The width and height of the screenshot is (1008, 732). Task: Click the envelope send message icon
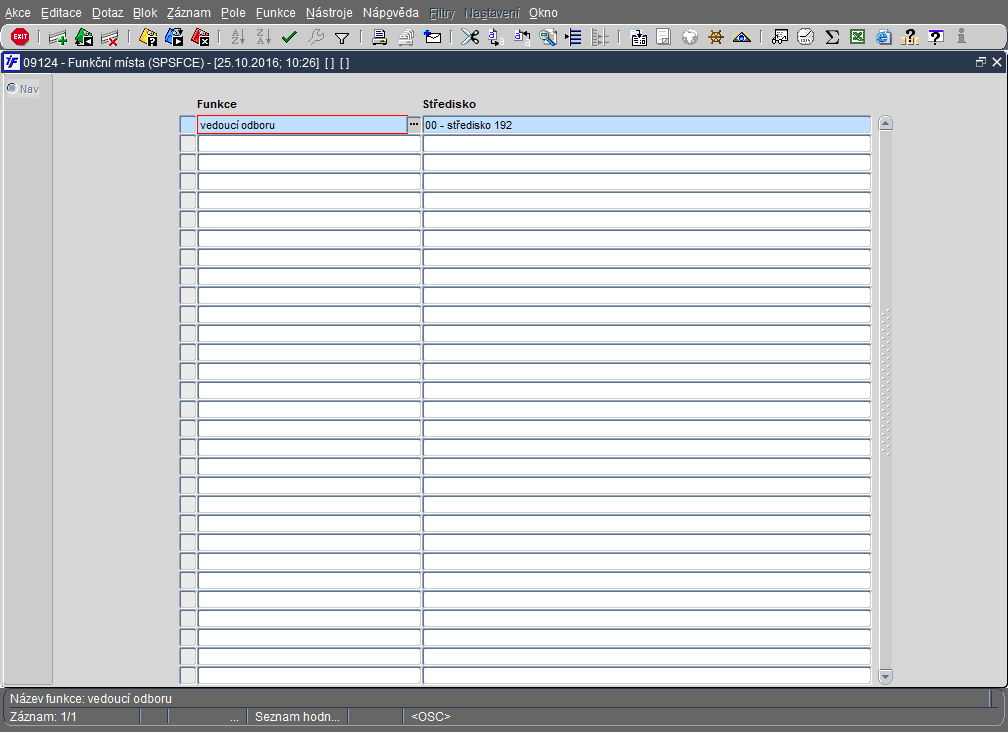(433, 37)
